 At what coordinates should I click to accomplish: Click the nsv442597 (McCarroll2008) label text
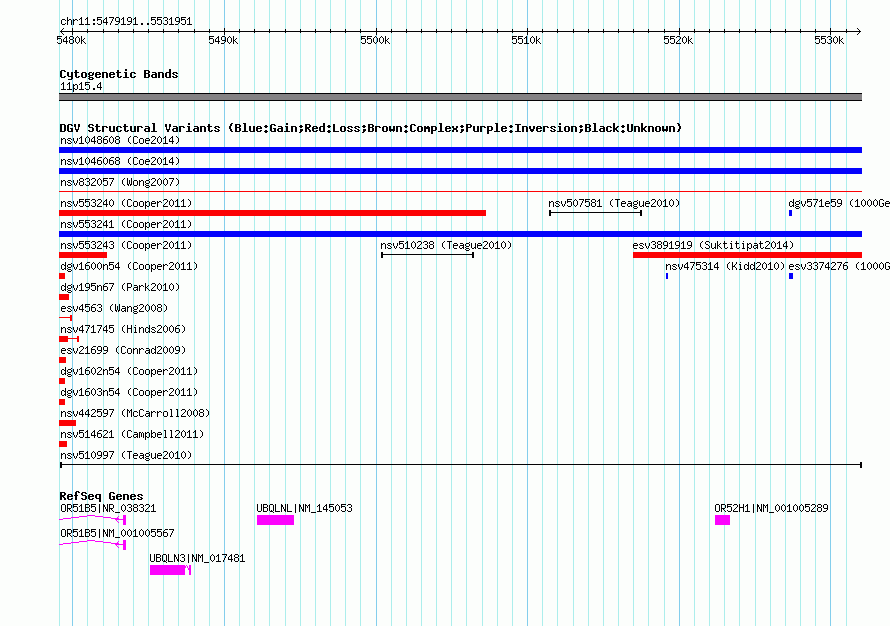[135, 413]
